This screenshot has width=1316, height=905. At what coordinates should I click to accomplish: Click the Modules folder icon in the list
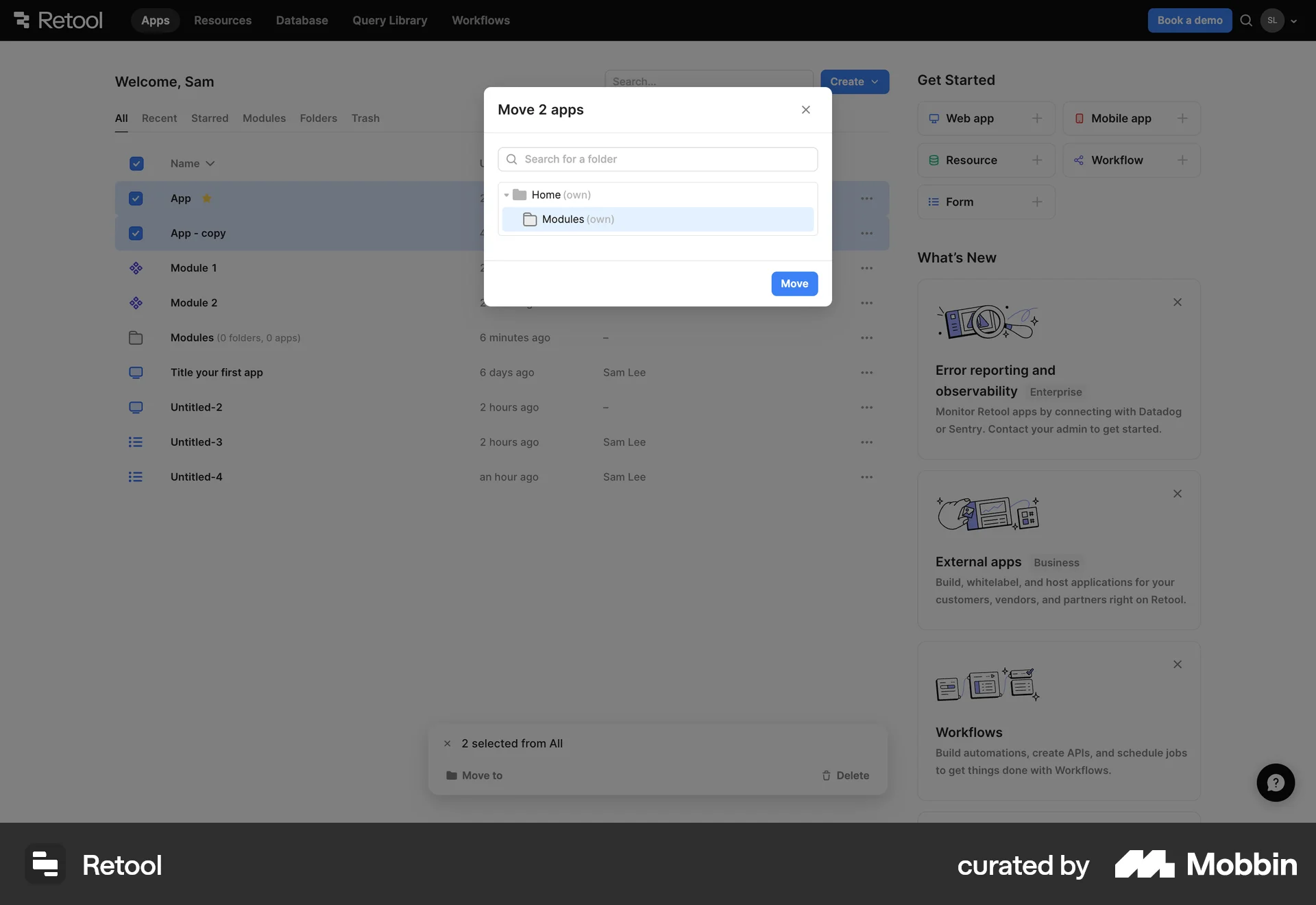click(x=136, y=337)
